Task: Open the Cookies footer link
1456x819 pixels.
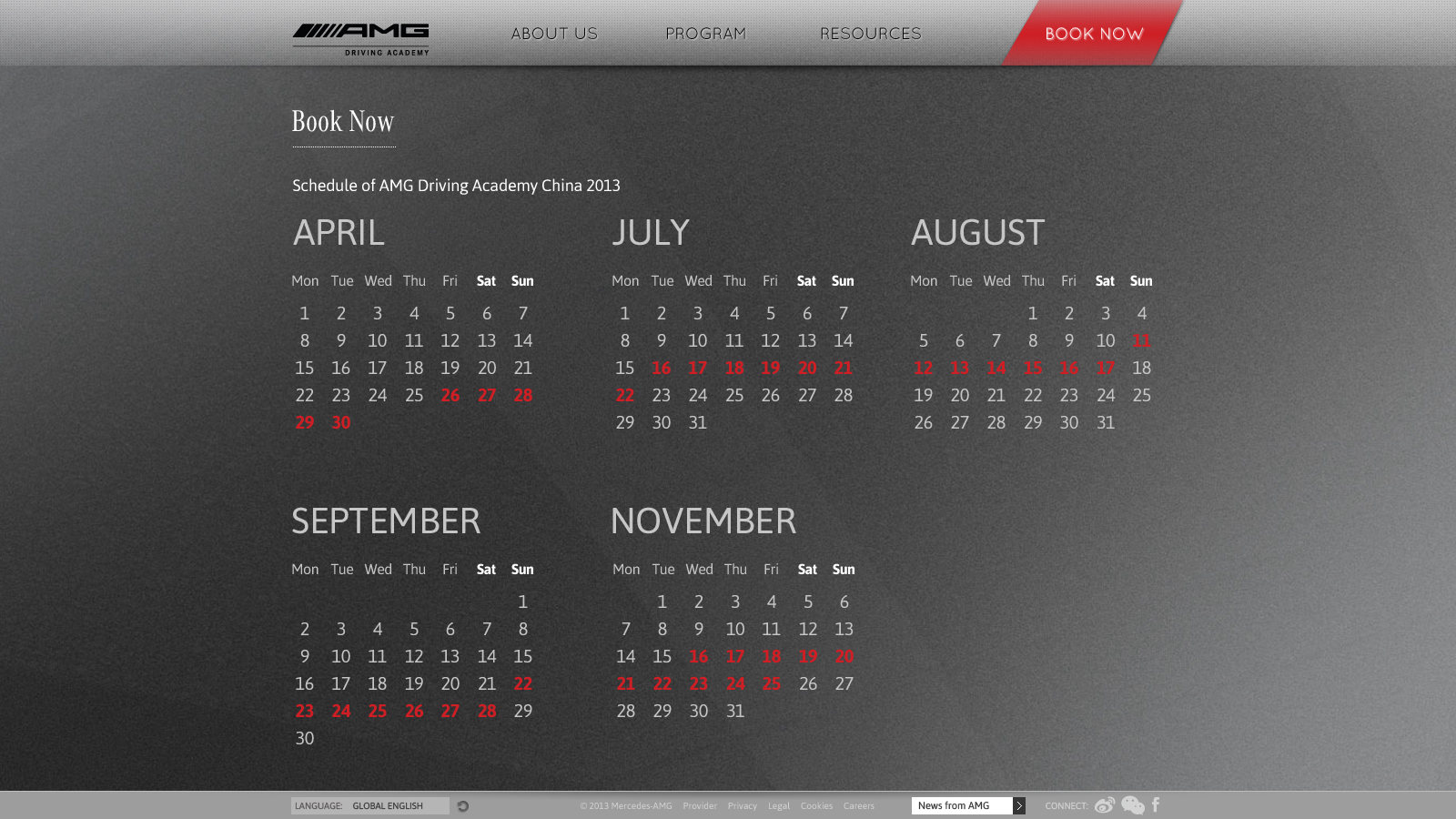Action: 816,806
